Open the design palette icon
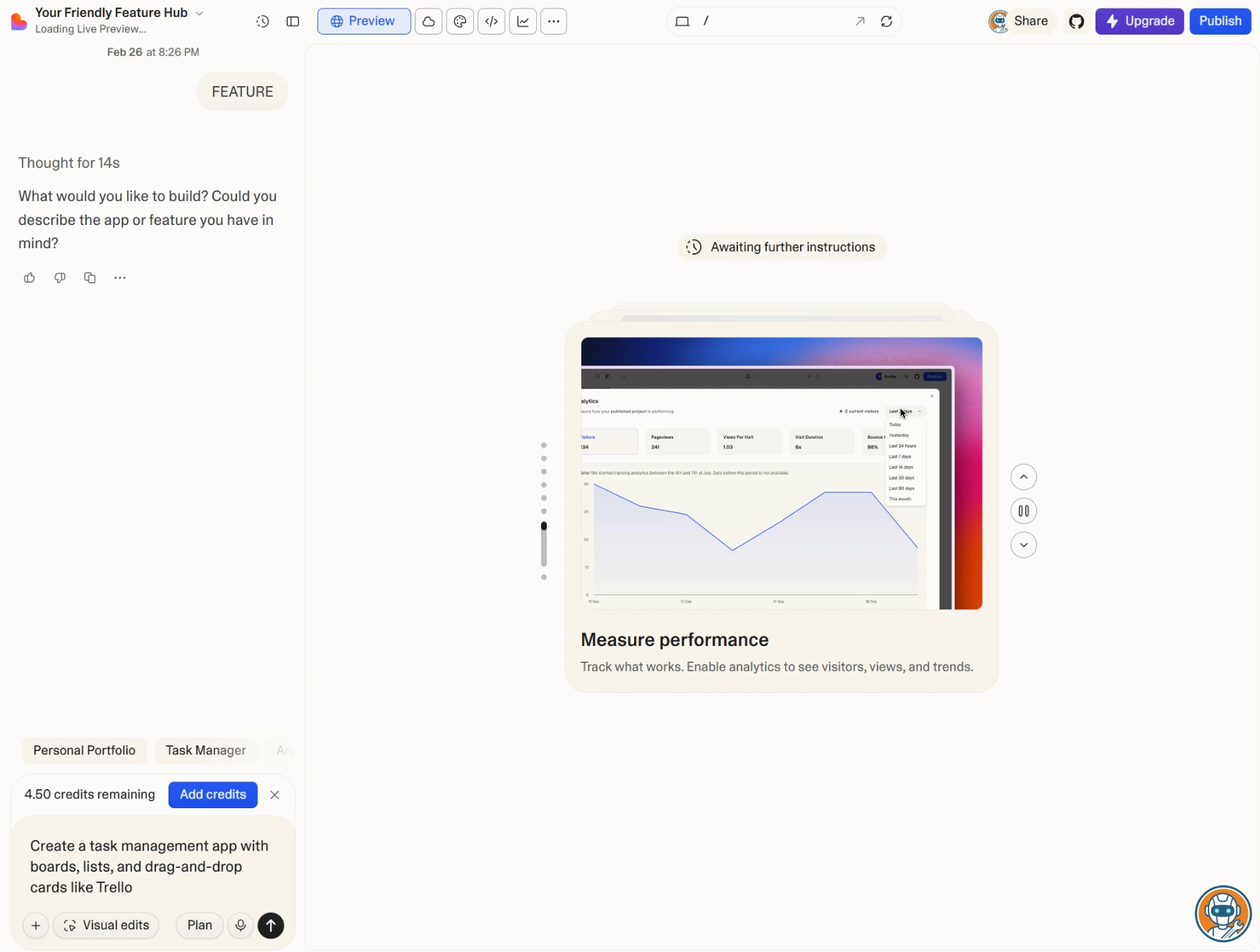This screenshot has width=1260, height=952. [x=460, y=22]
